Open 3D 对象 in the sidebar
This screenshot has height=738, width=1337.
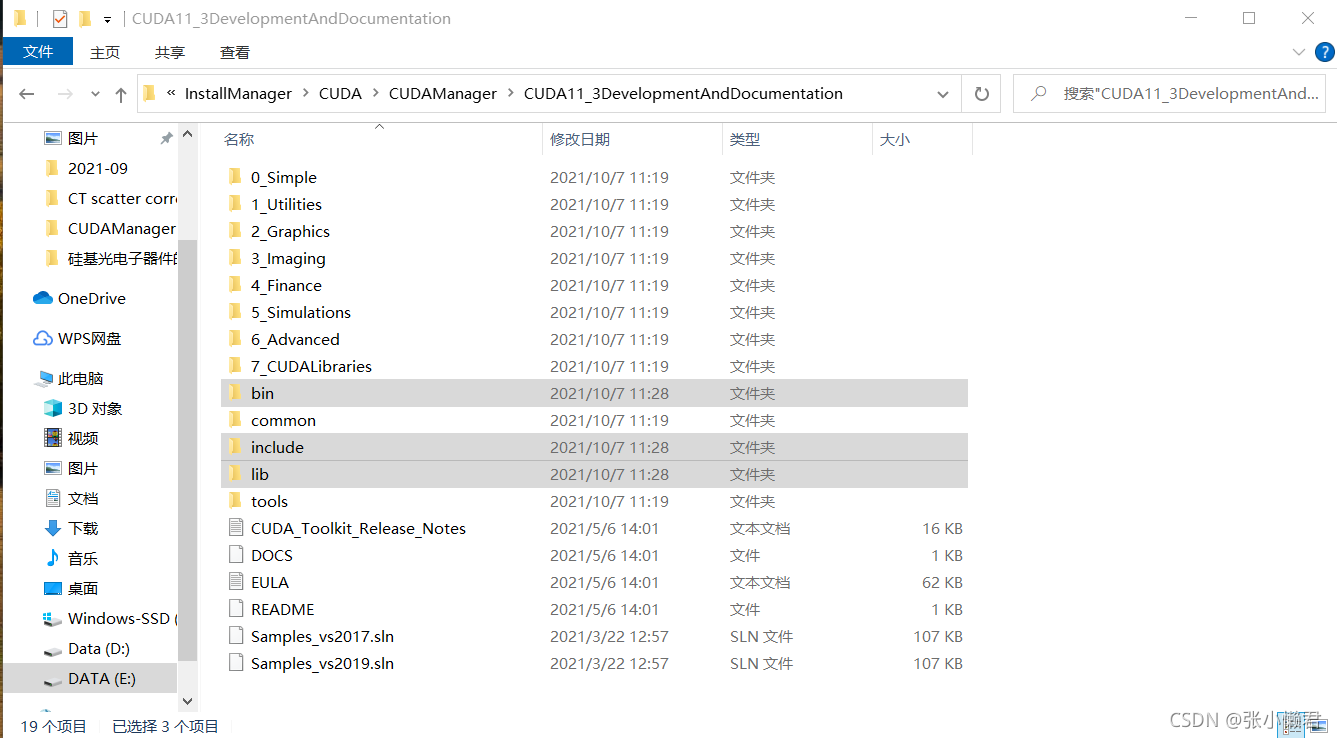83,408
